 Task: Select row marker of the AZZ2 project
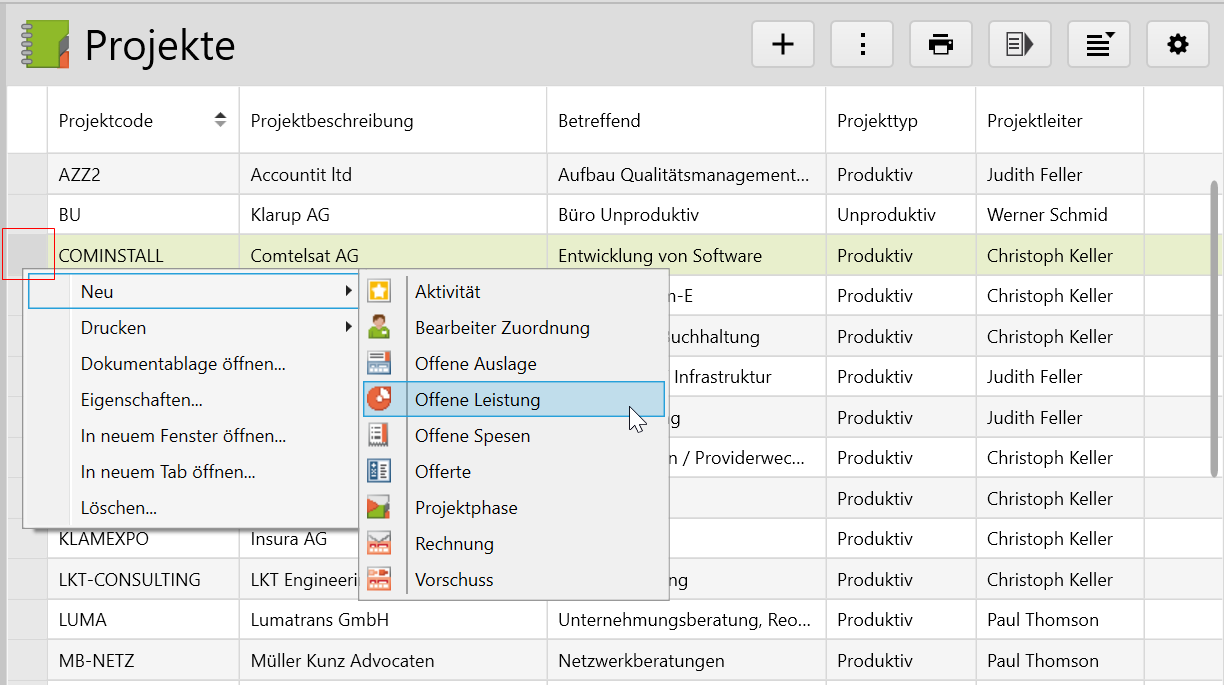(27, 175)
